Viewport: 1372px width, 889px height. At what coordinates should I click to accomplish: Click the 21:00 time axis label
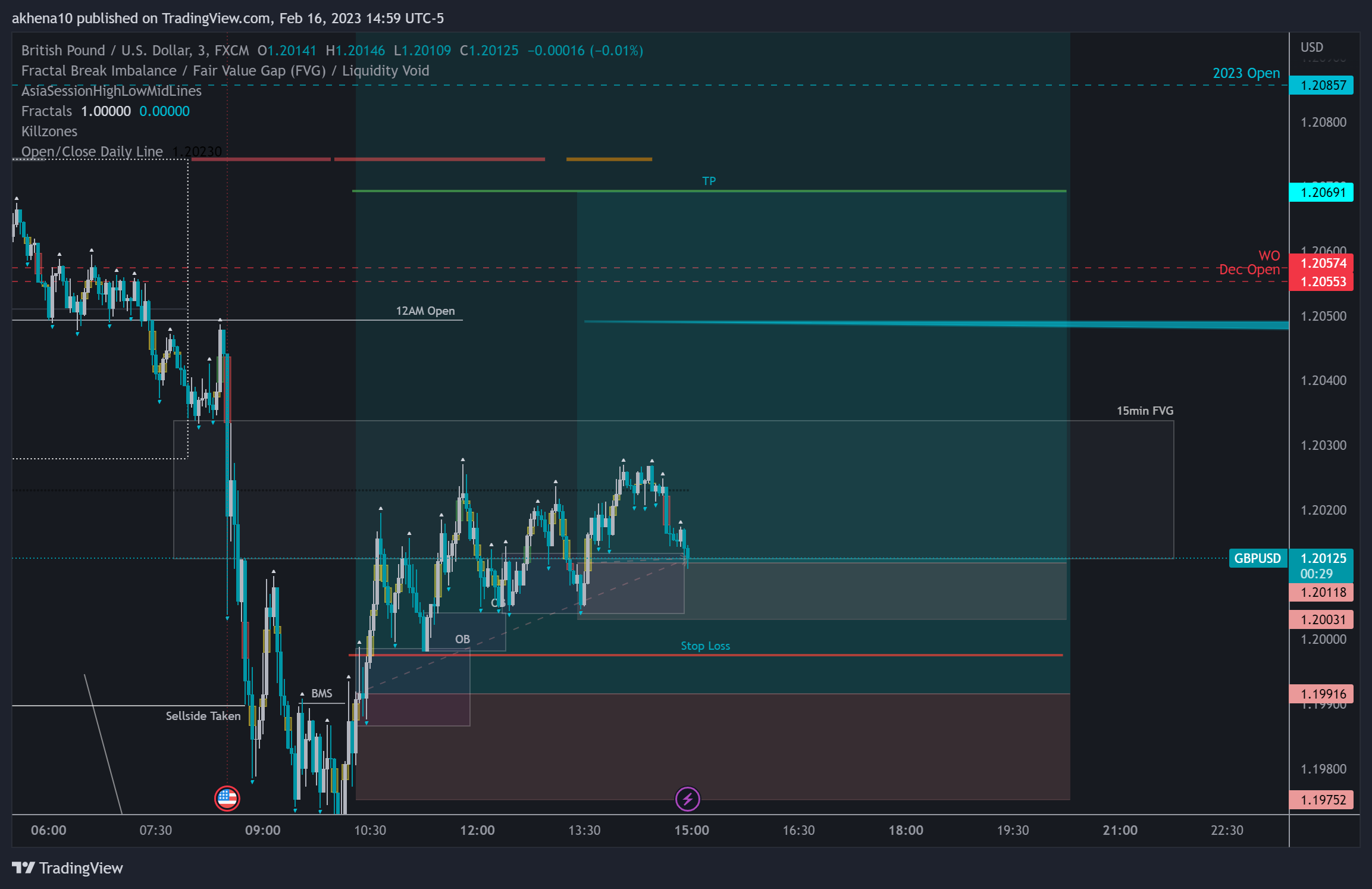1120,830
